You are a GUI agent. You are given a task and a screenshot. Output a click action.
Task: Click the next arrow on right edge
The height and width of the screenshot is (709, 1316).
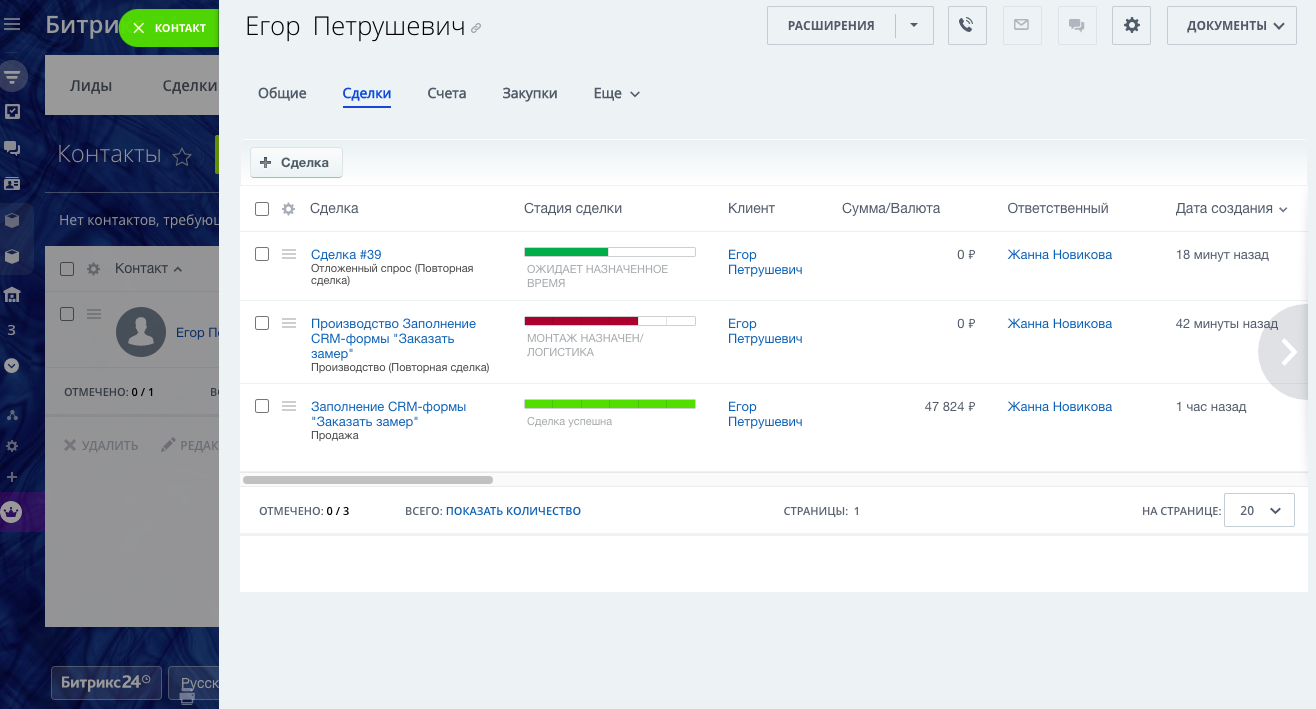click(x=1289, y=351)
